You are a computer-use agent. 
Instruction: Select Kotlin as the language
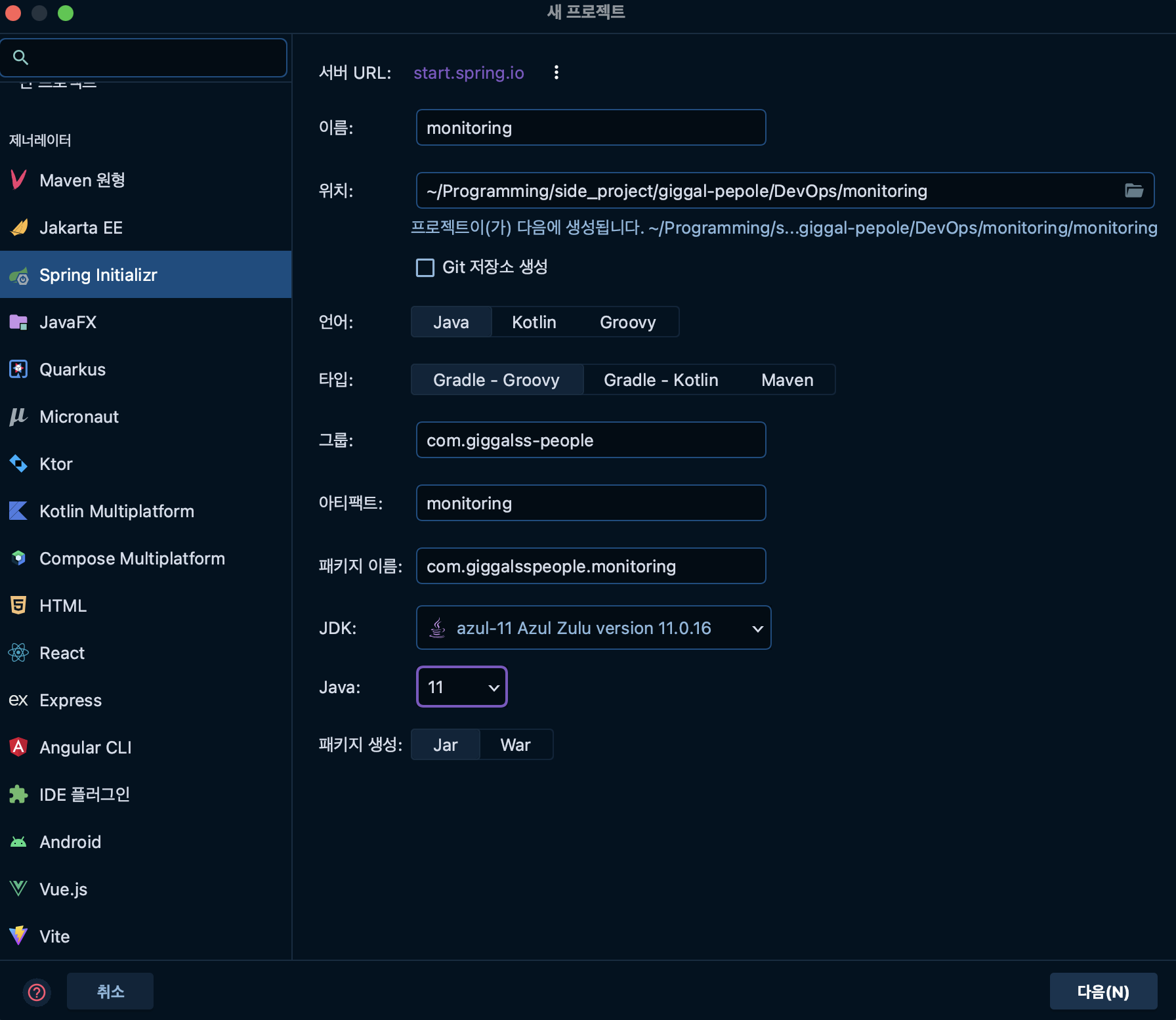(x=534, y=322)
